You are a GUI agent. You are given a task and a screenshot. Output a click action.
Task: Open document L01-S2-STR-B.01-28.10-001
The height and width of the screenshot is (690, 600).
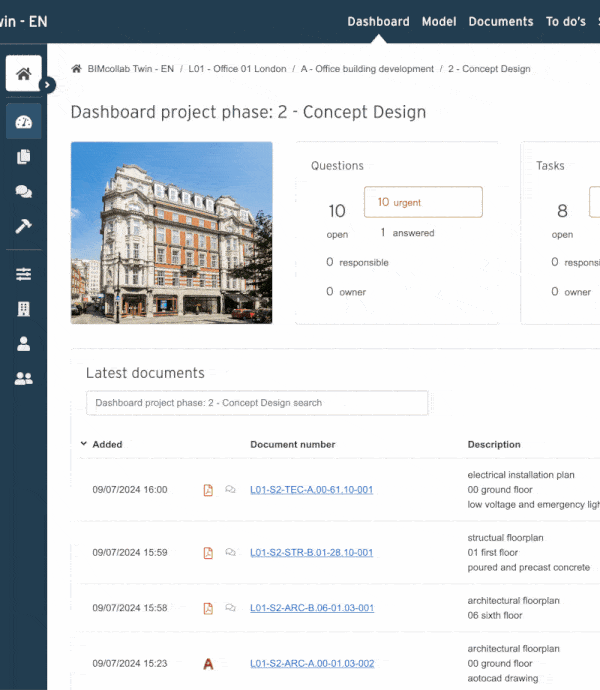[x=312, y=553]
